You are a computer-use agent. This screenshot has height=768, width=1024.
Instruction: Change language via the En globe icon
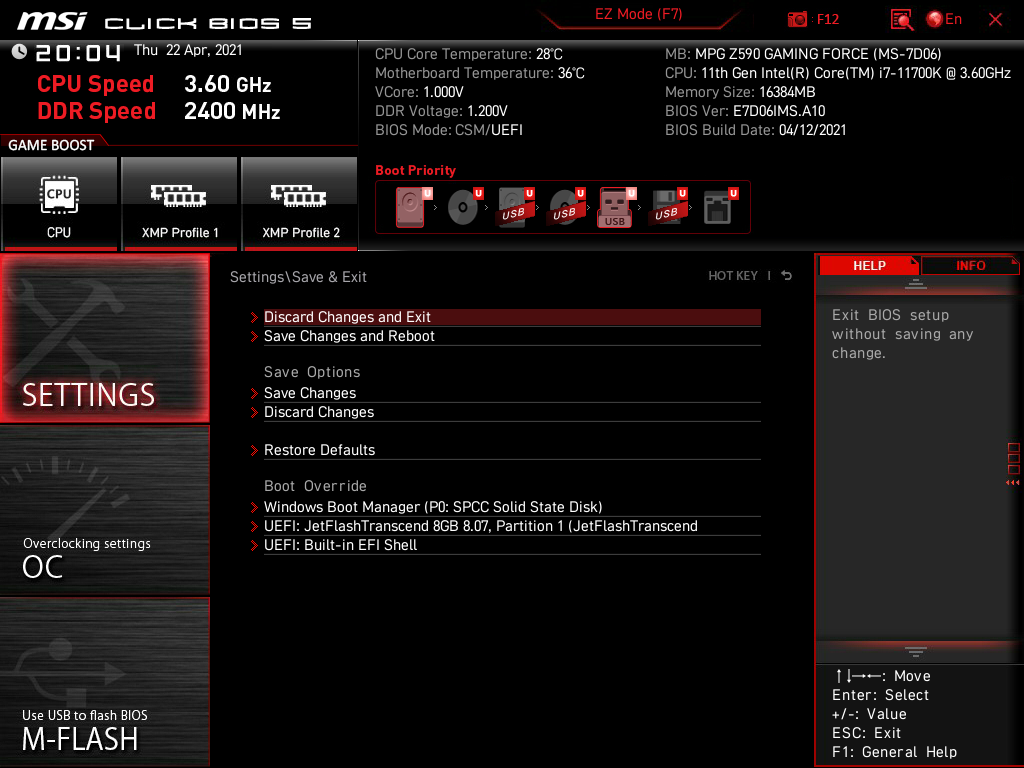[x=944, y=20]
